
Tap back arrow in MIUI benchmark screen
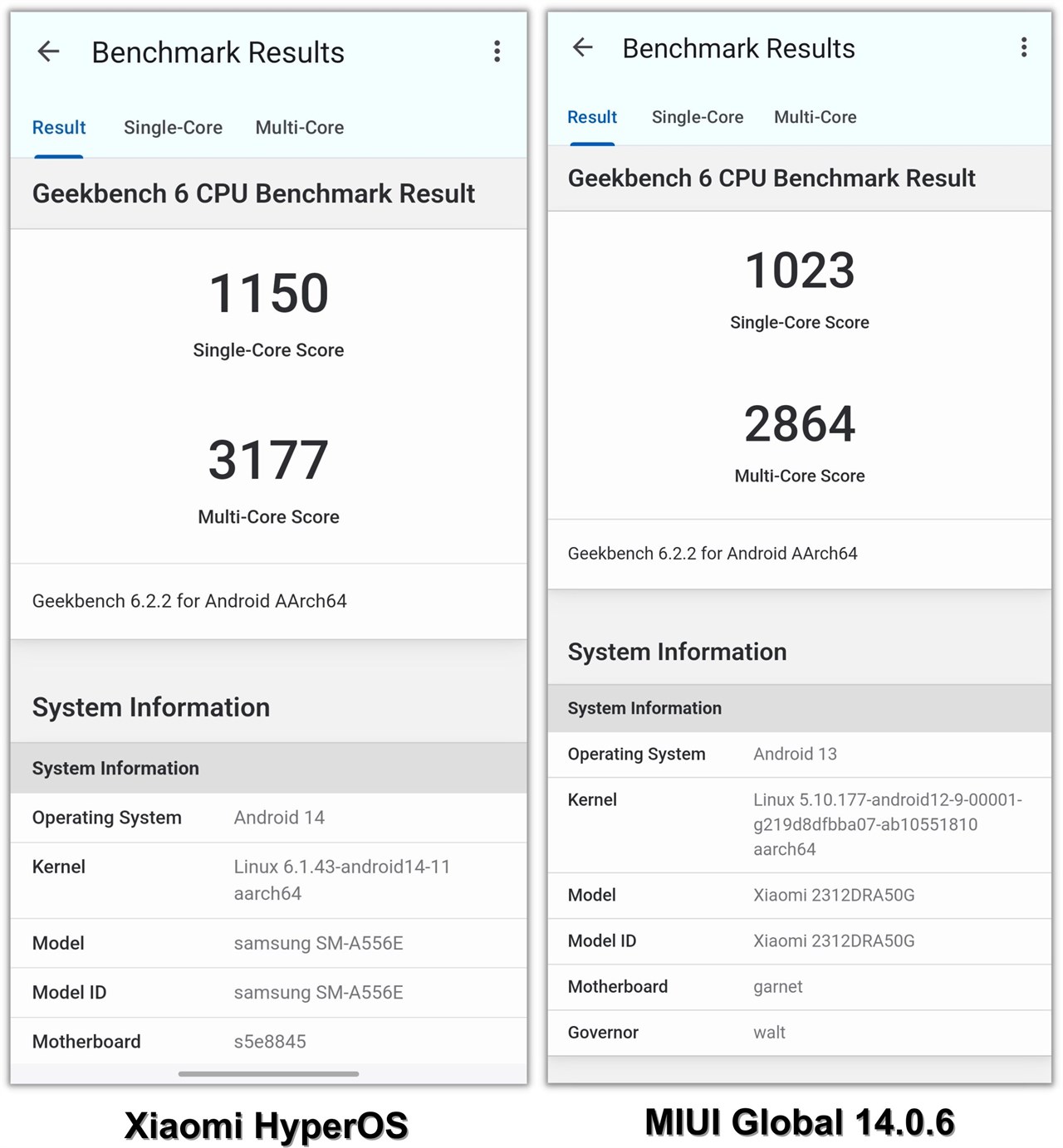tap(583, 47)
